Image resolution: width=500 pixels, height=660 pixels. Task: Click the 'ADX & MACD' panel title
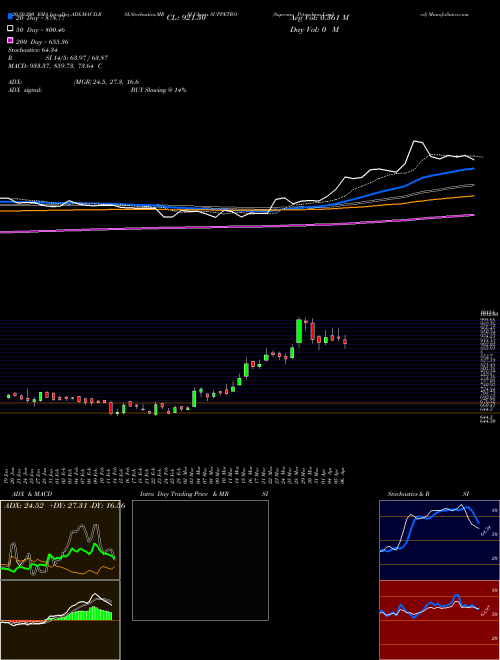pos(32,494)
